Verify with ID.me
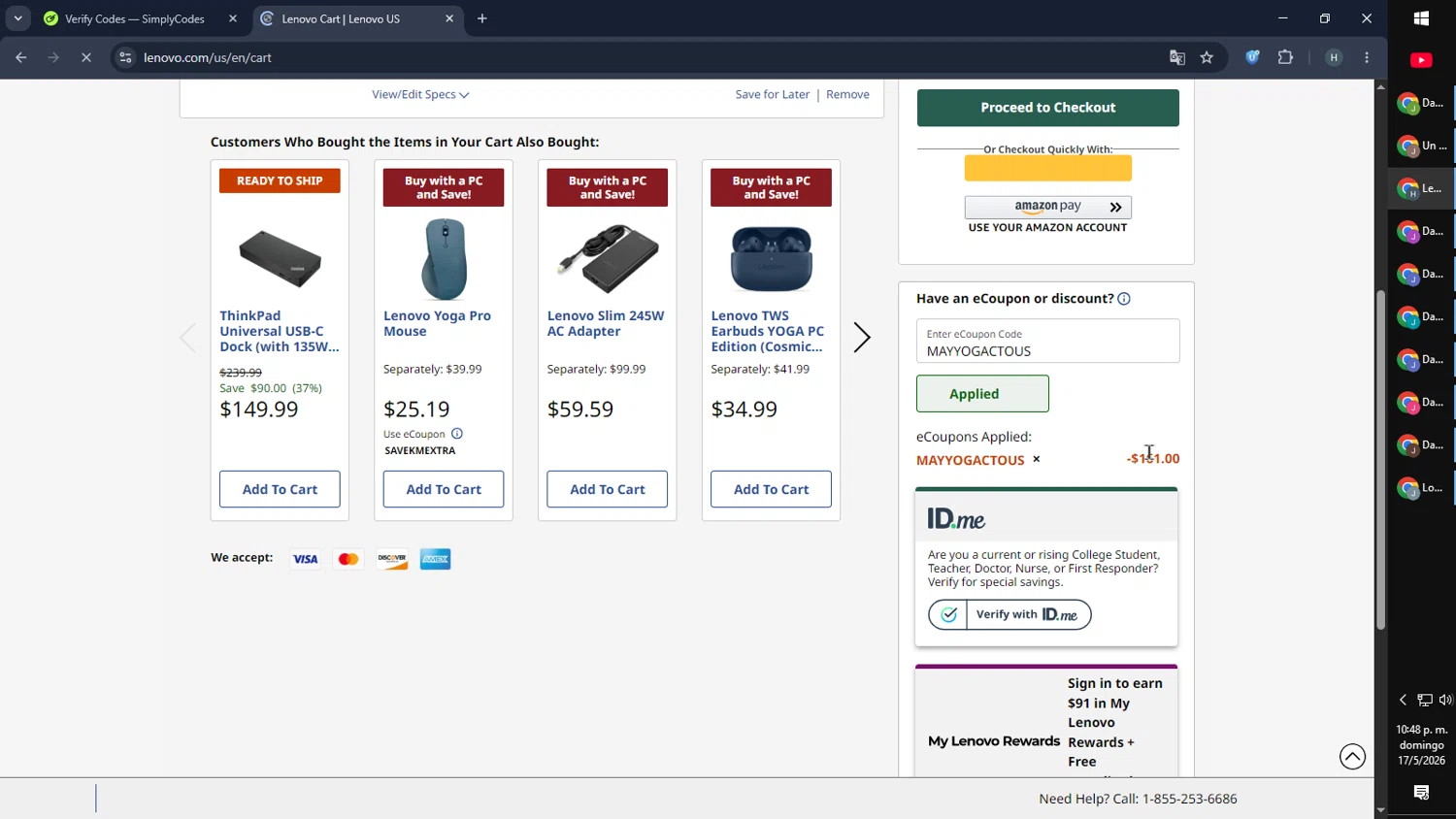The image size is (1456, 819). tap(1009, 614)
